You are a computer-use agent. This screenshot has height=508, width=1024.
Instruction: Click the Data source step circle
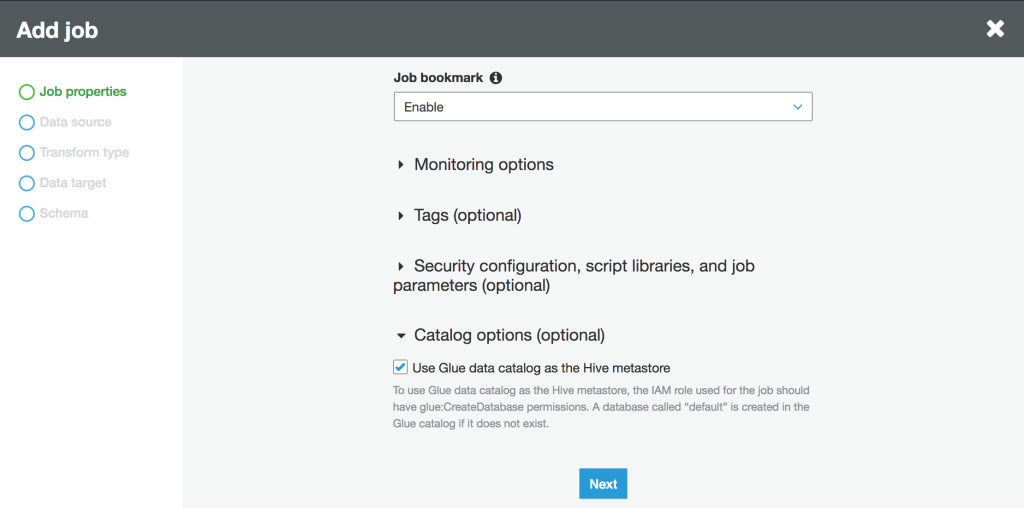tap(27, 123)
